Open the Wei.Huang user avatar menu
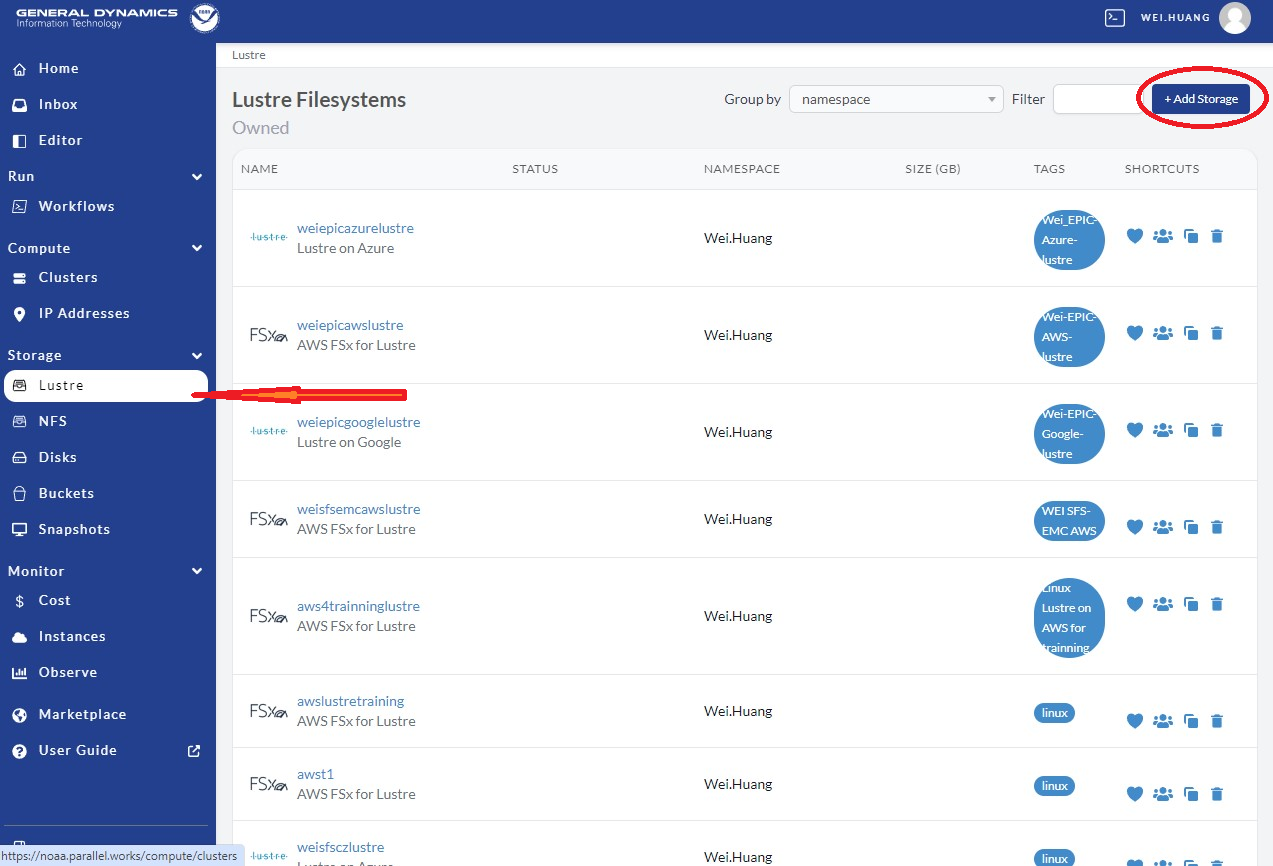1273x866 pixels. tap(1235, 18)
